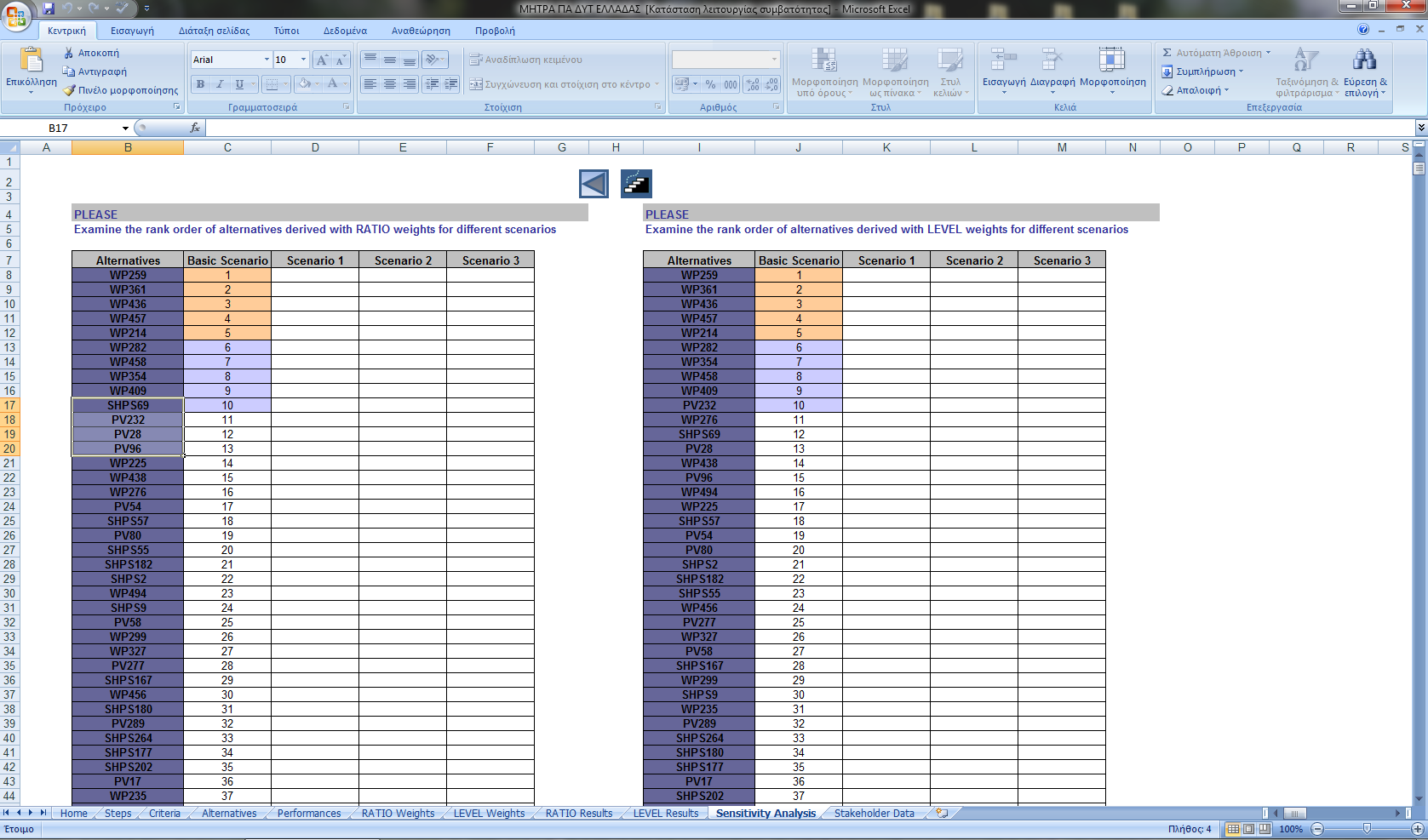Viewport: 1428px width, 840px height.
Task: Increase the cell indent
Action: click(x=451, y=83)
